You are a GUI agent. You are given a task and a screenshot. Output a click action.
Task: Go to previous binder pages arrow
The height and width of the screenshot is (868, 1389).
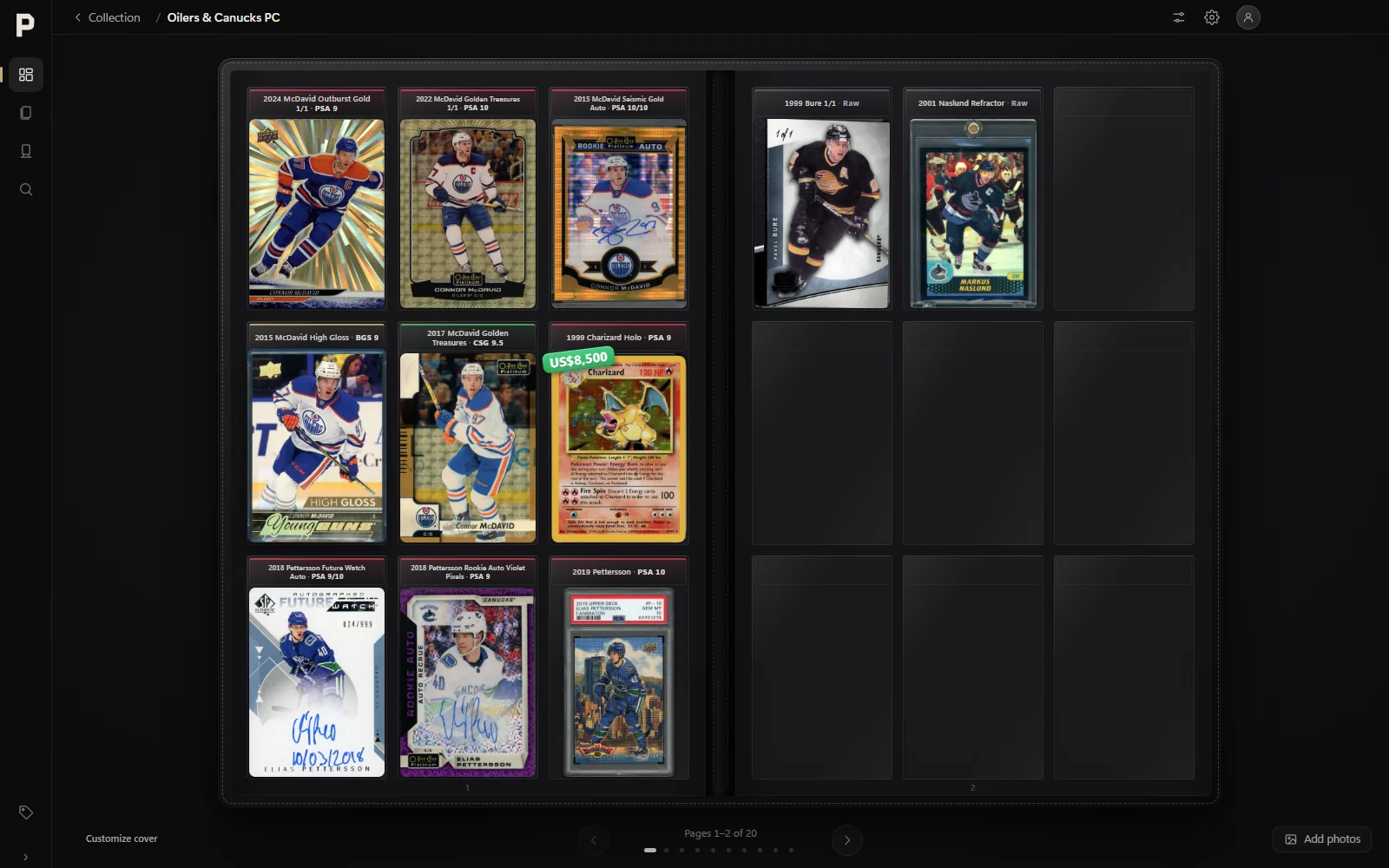click(594, 839)
